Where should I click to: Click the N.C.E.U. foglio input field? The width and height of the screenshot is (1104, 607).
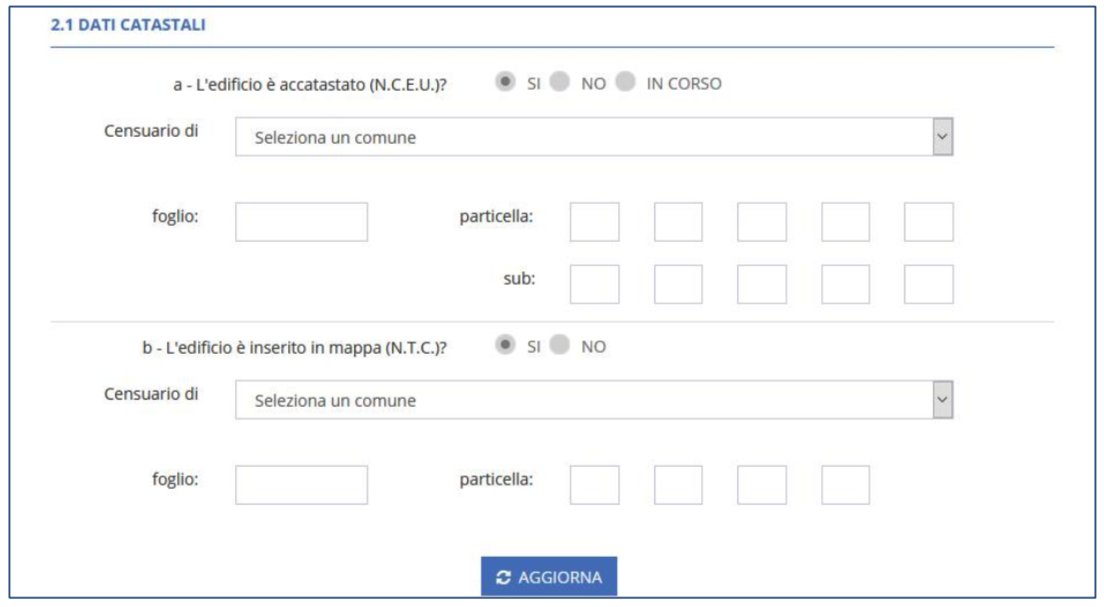[x=301, y=221]
